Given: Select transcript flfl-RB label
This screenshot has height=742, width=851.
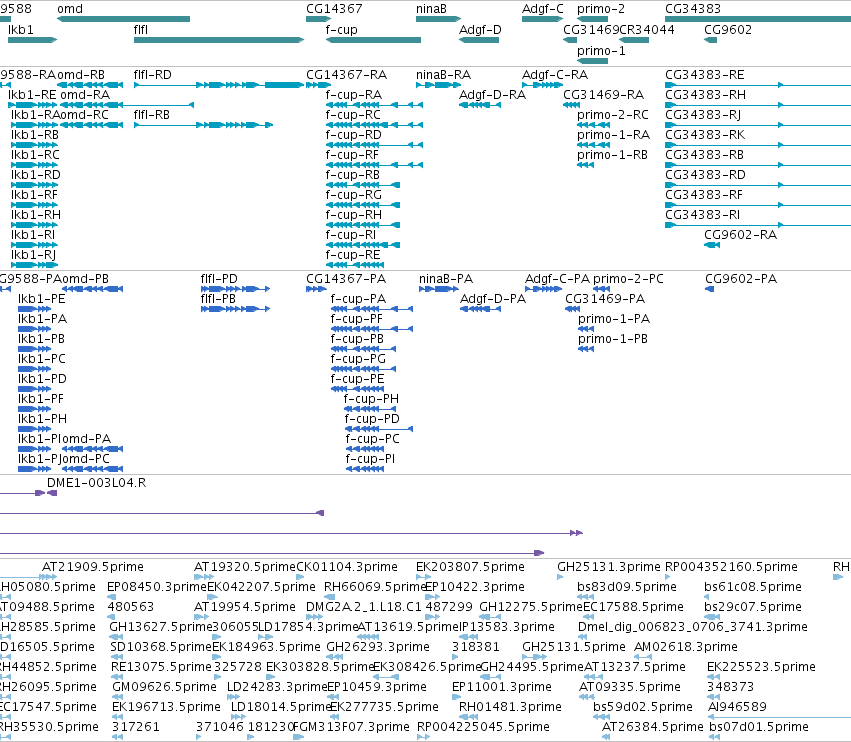Looking at the screenshot, I should (151, 115).
